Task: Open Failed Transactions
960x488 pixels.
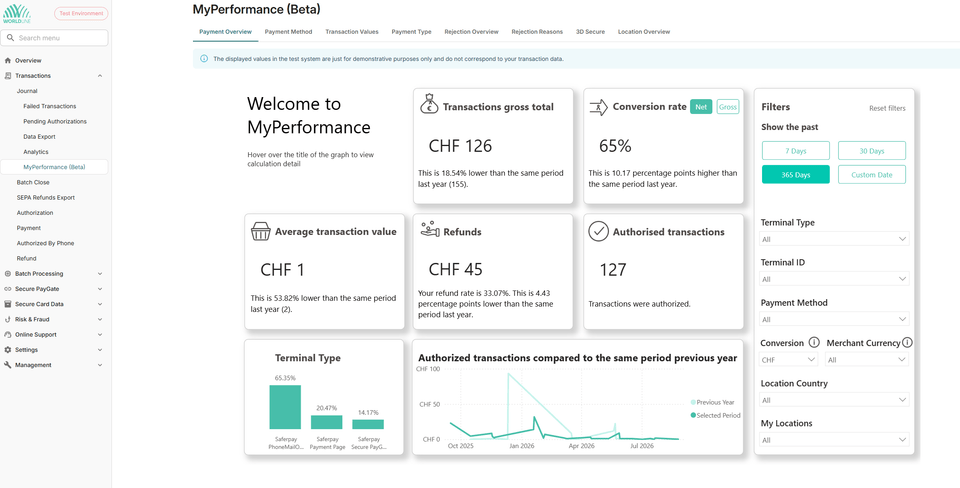Action: [x=50, y=107]
